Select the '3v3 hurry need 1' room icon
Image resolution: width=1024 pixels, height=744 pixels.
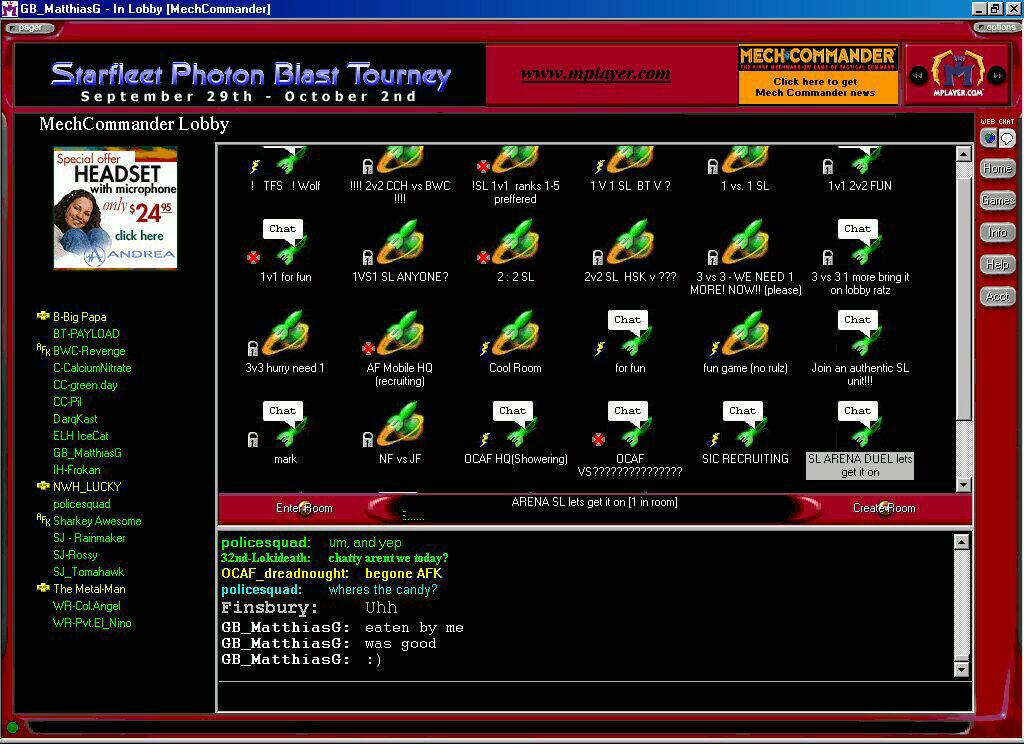tap(285, 333)
